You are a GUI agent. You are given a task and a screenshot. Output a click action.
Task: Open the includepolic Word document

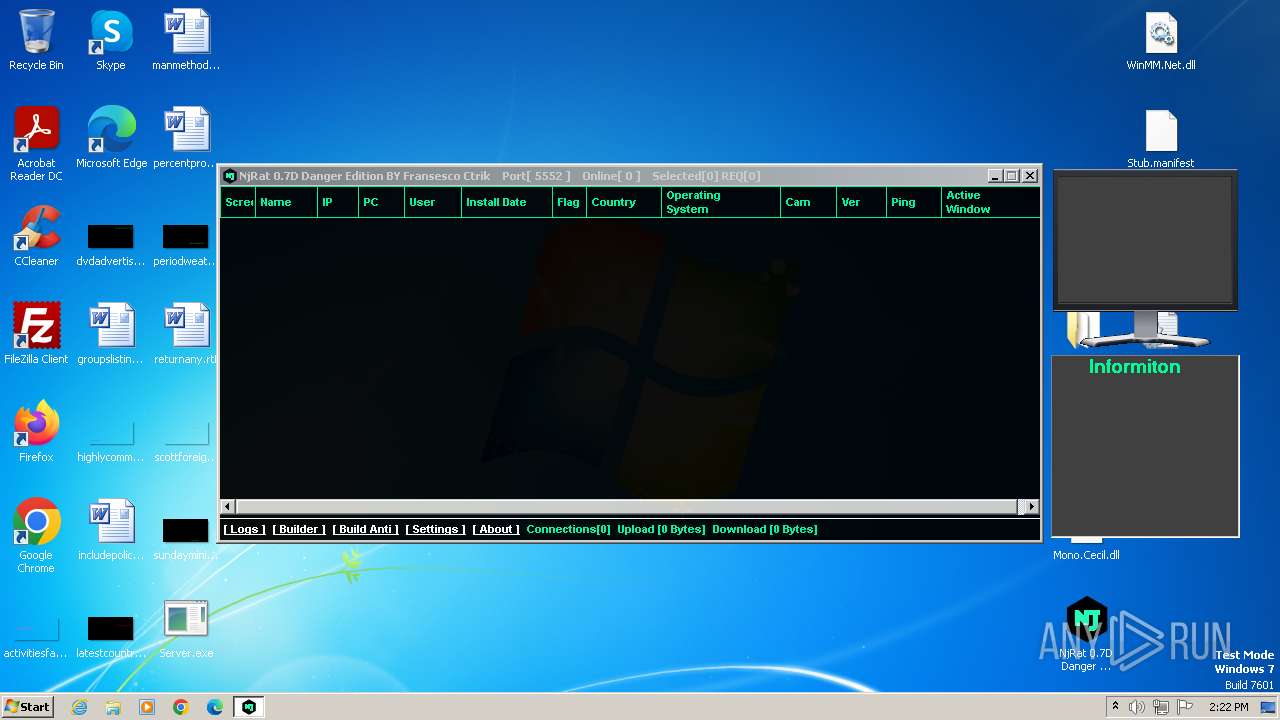click(111, 530)
